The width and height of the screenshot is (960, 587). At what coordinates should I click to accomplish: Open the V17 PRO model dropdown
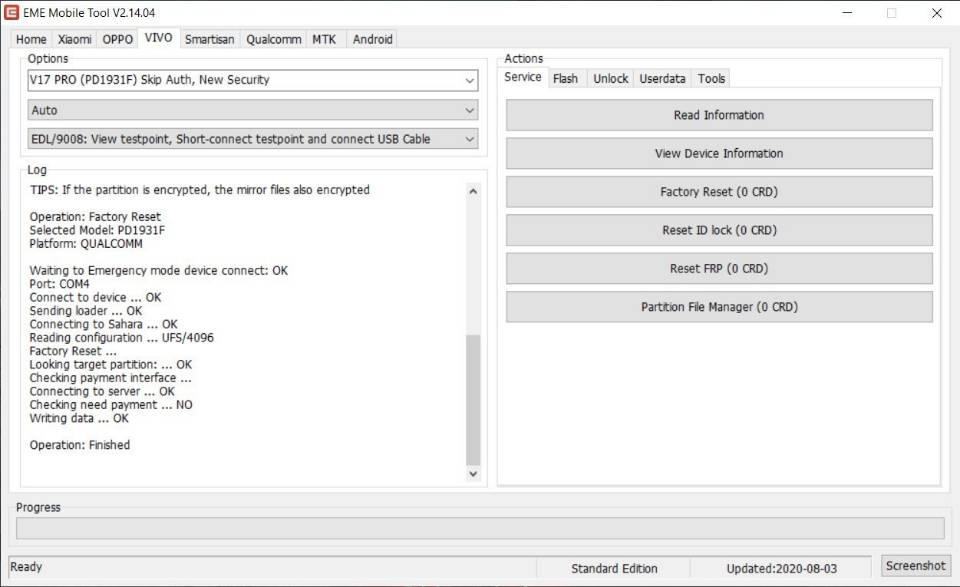coord(252,80)
